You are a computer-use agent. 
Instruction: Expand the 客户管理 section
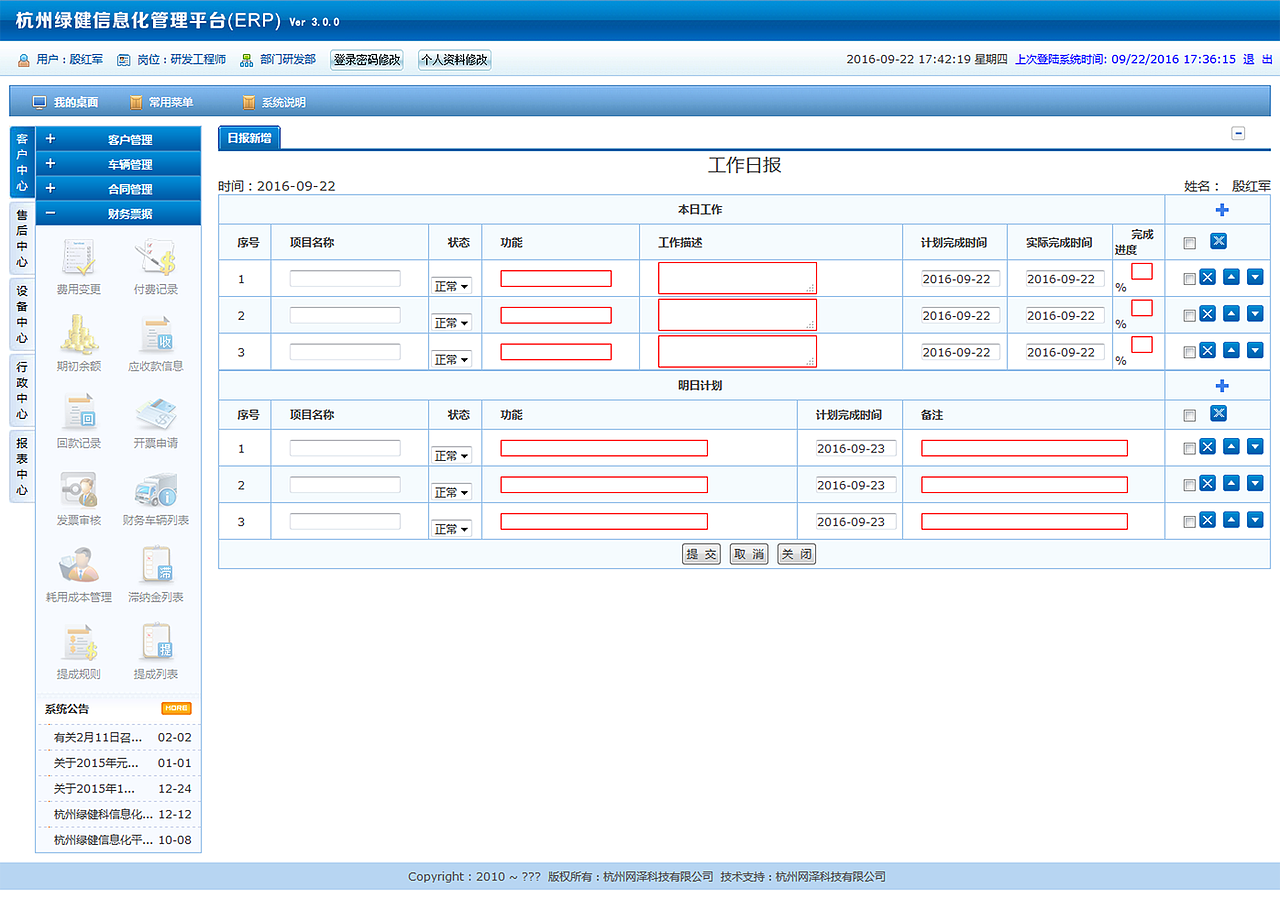(118, 140)
